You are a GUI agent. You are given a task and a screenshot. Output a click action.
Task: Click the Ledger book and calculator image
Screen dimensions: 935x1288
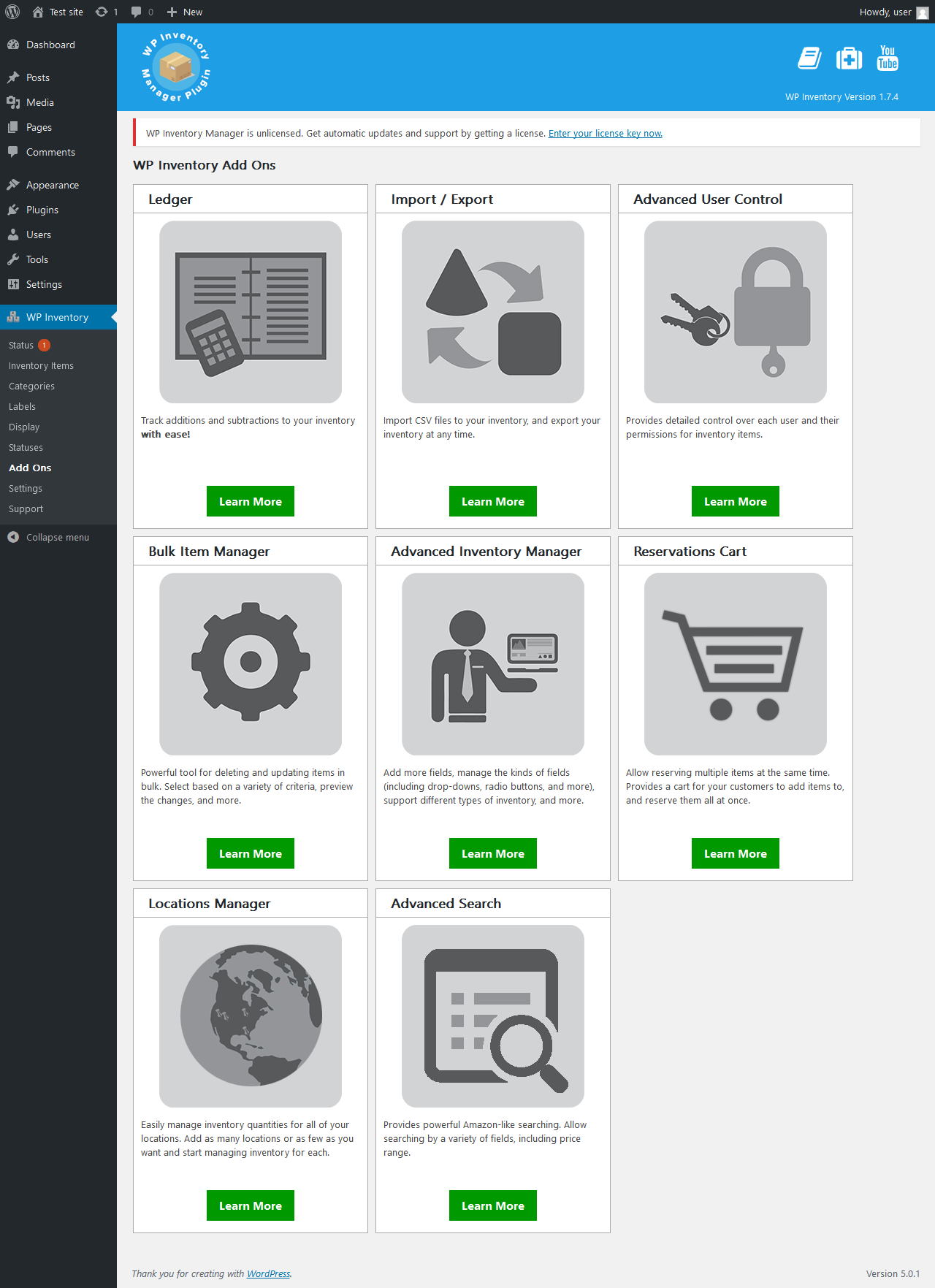pos(251,312)
